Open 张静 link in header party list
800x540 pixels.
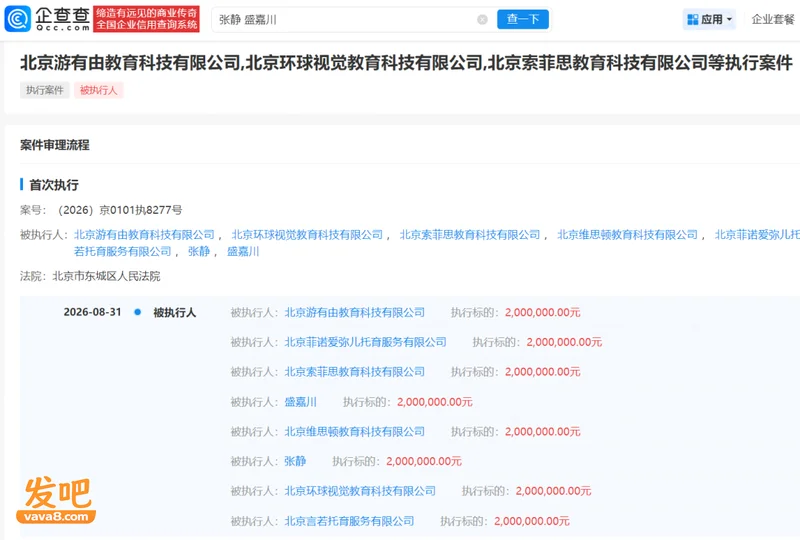[199, 252]
